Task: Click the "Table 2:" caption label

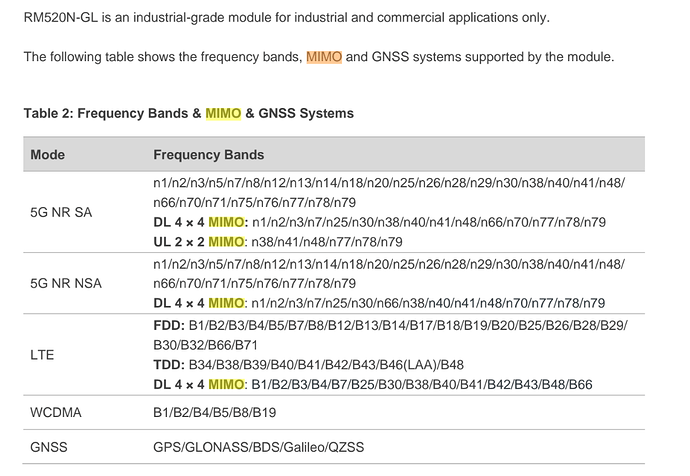Action: pos(50,113)
